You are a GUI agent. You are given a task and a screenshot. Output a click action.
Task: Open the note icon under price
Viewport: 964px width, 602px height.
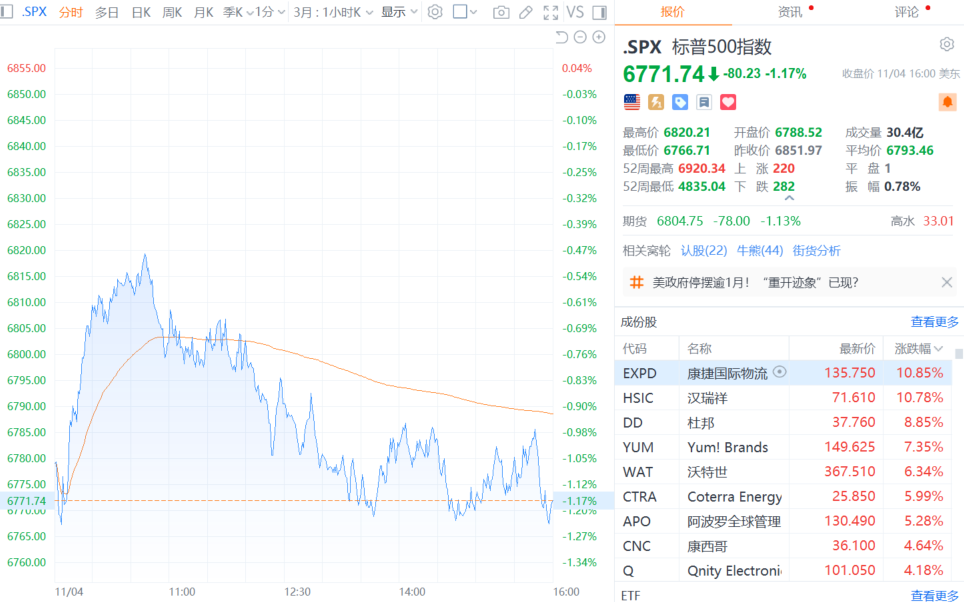click(x=704, y=102)
